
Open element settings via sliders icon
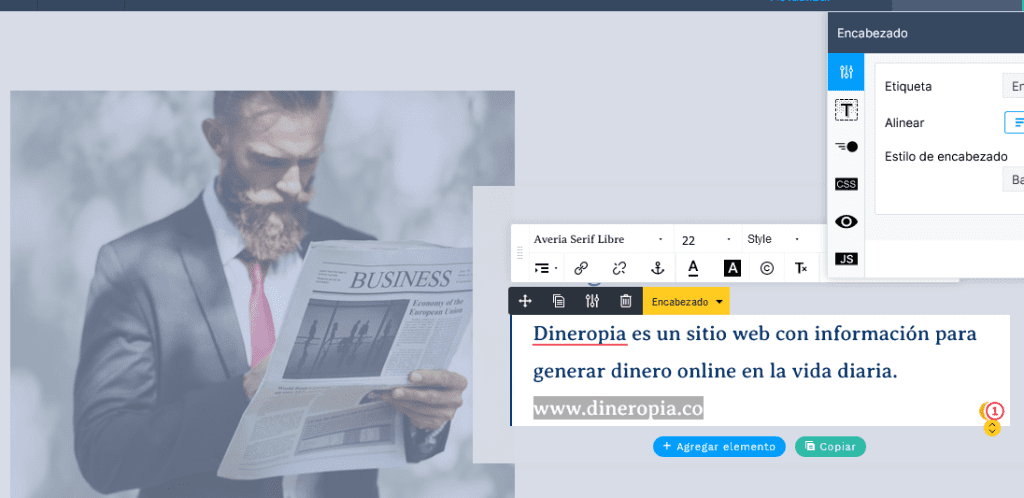pos(592,301)
